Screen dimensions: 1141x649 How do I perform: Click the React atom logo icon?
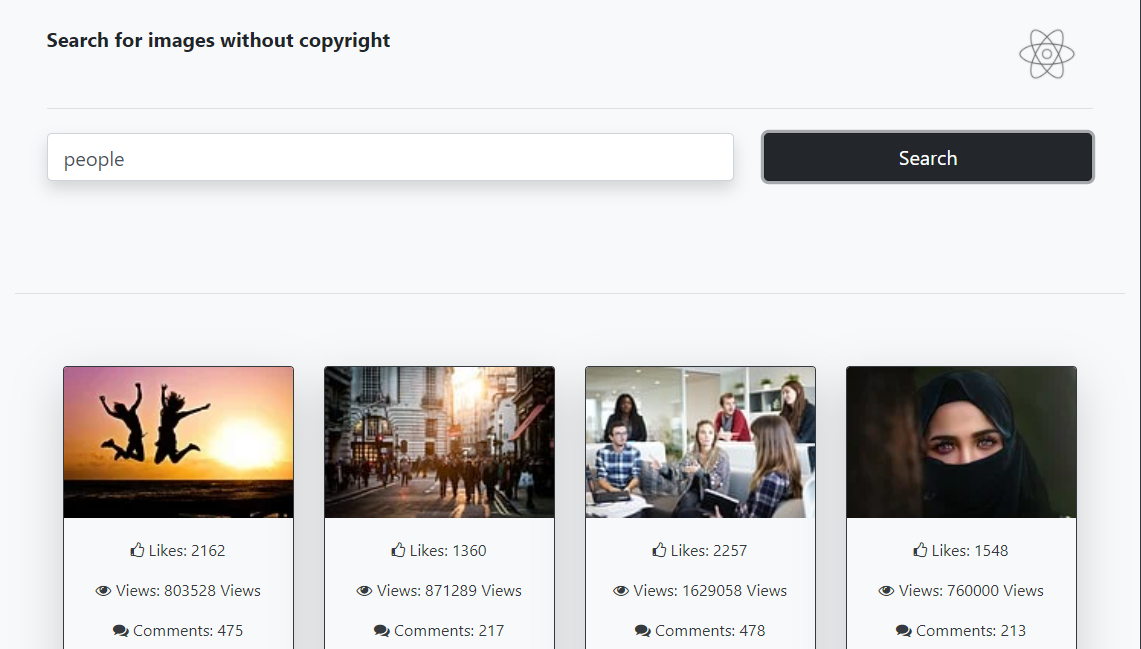pyautogui.click(x=1046, y=54)
